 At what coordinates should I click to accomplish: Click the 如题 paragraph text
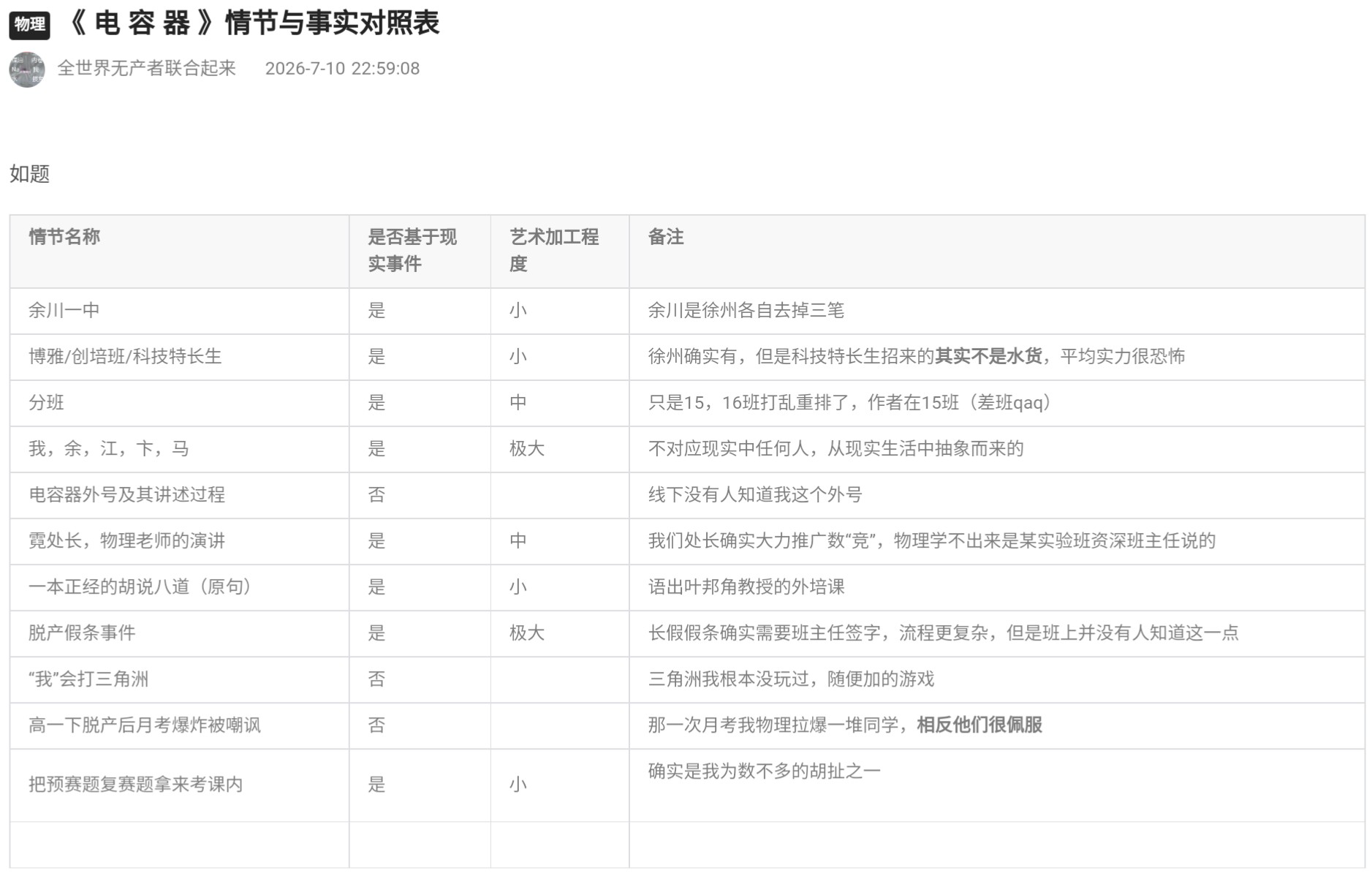click(x=30, y=174)
